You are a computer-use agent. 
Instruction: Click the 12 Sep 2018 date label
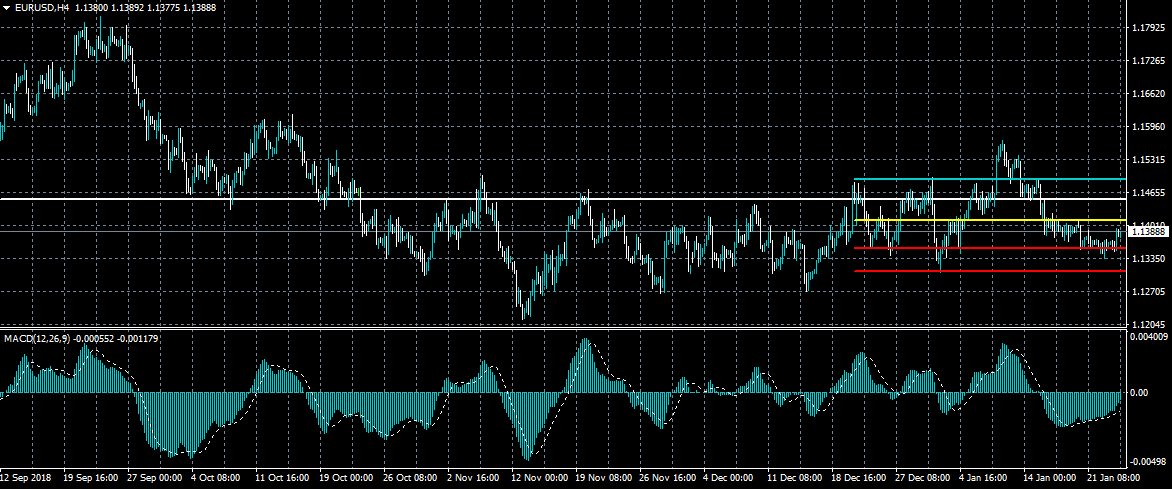click(x=28, y=478)
